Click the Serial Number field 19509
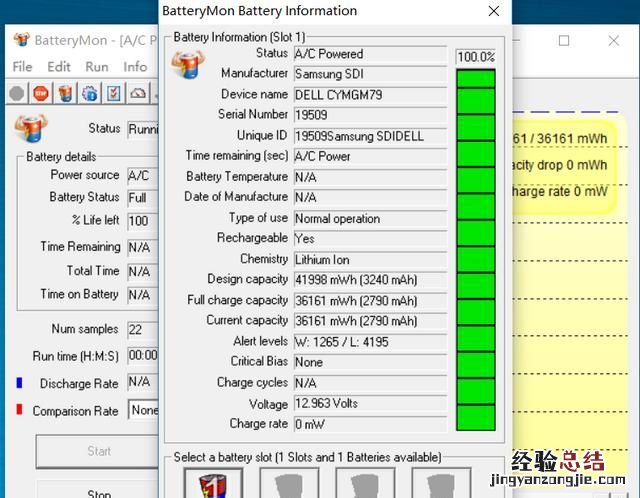The height and width of the screenshot is (498, 640). 370,115
